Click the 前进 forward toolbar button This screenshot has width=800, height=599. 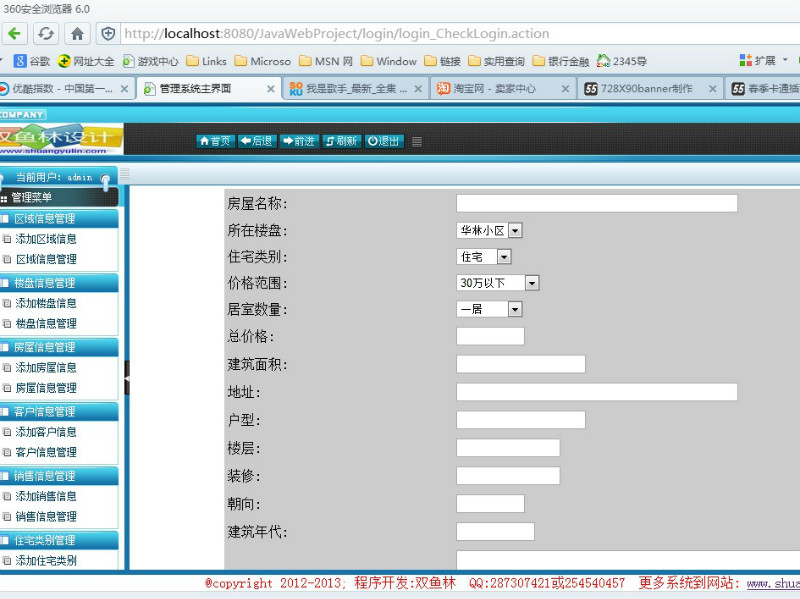(x=300, y=141)
